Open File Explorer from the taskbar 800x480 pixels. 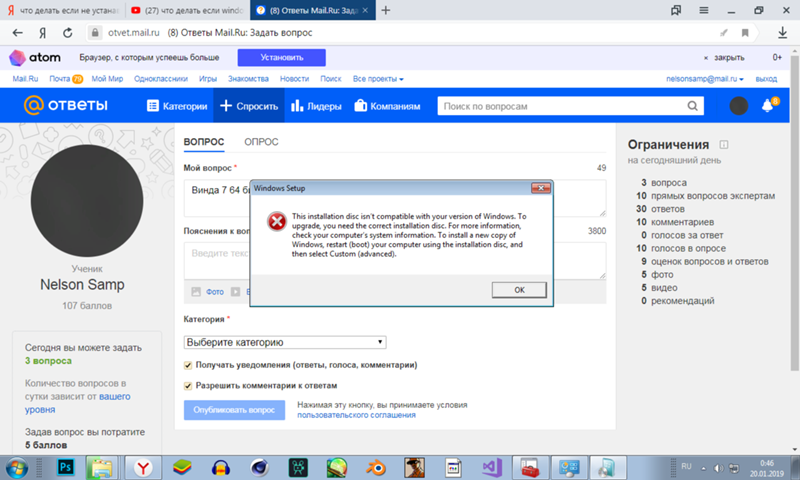[x=102, y=467]
